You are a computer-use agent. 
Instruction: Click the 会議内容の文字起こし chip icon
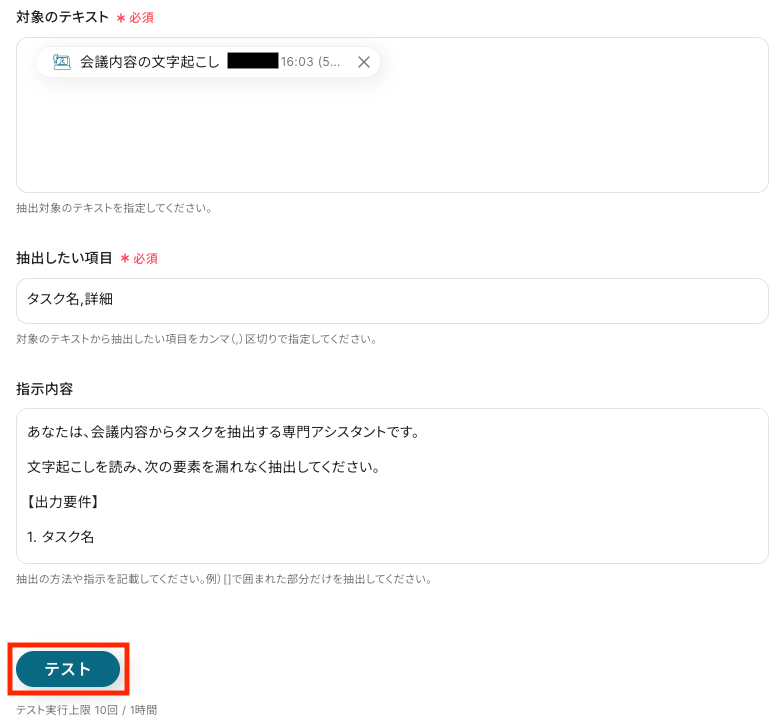[x=62, y=62]
